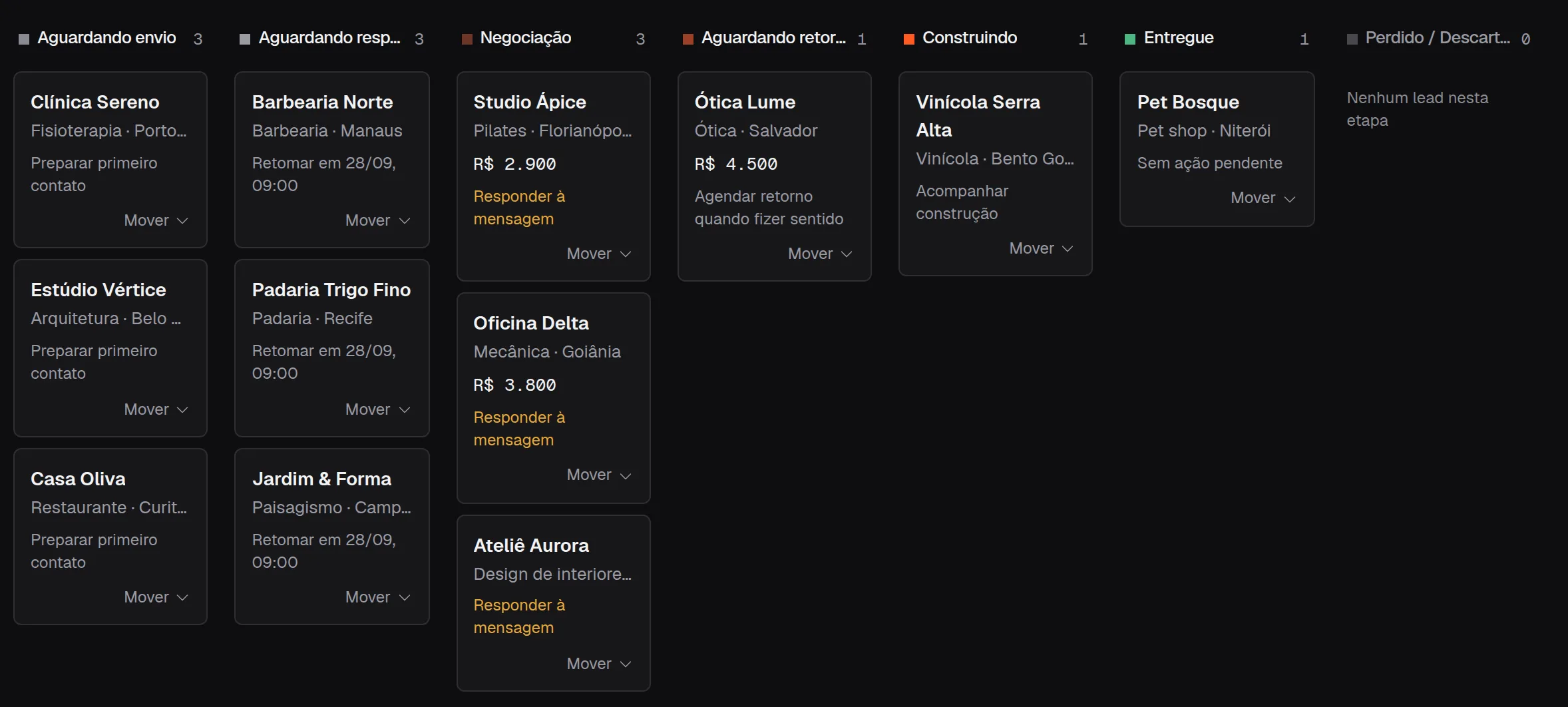
Task: Open the Pet Bosque lead title
Action: (x=1188, y=102)
